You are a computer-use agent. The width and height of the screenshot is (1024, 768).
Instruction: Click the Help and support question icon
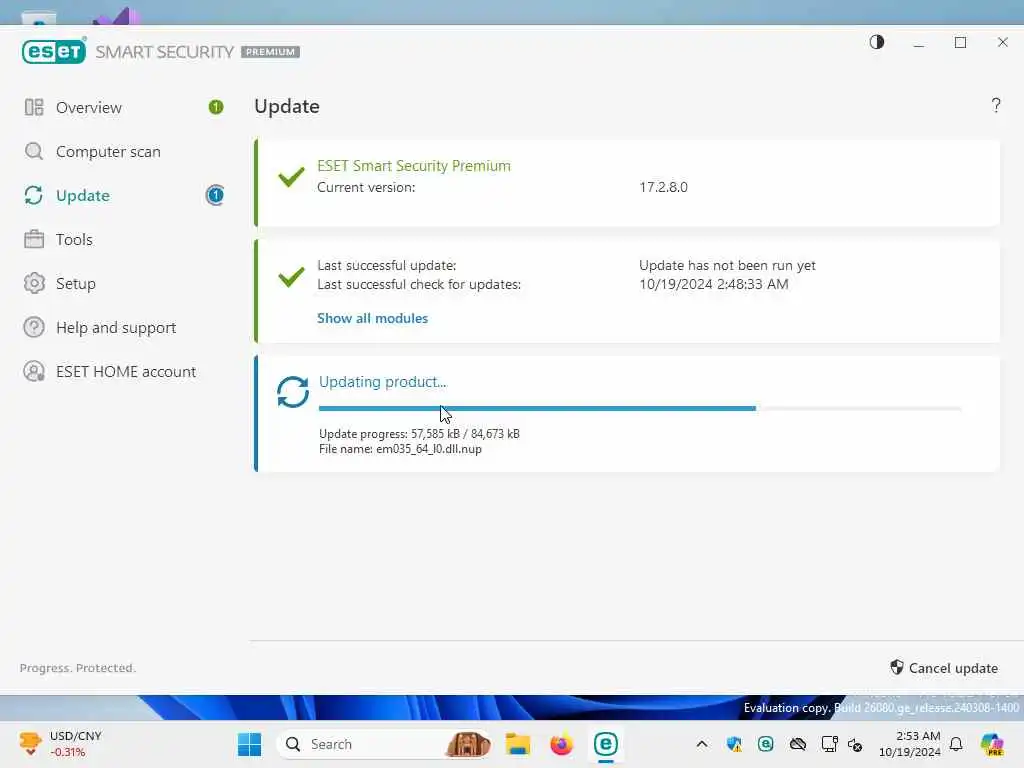34,327
